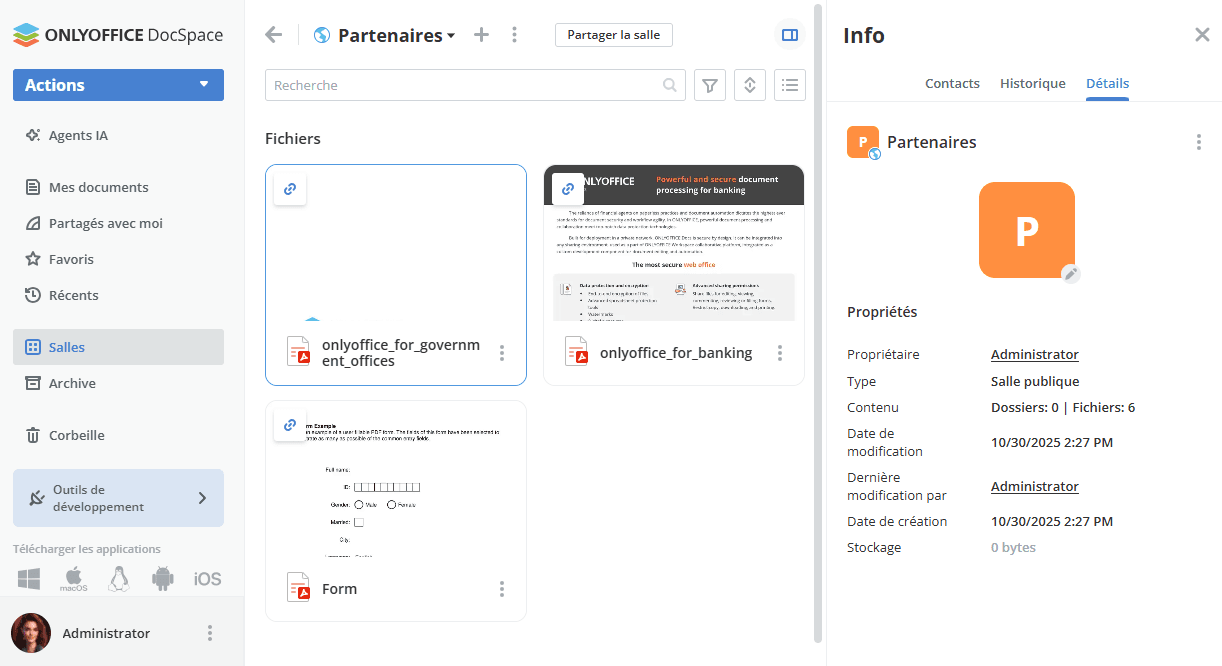Download the Android app icon

click(x=163, y=578)
